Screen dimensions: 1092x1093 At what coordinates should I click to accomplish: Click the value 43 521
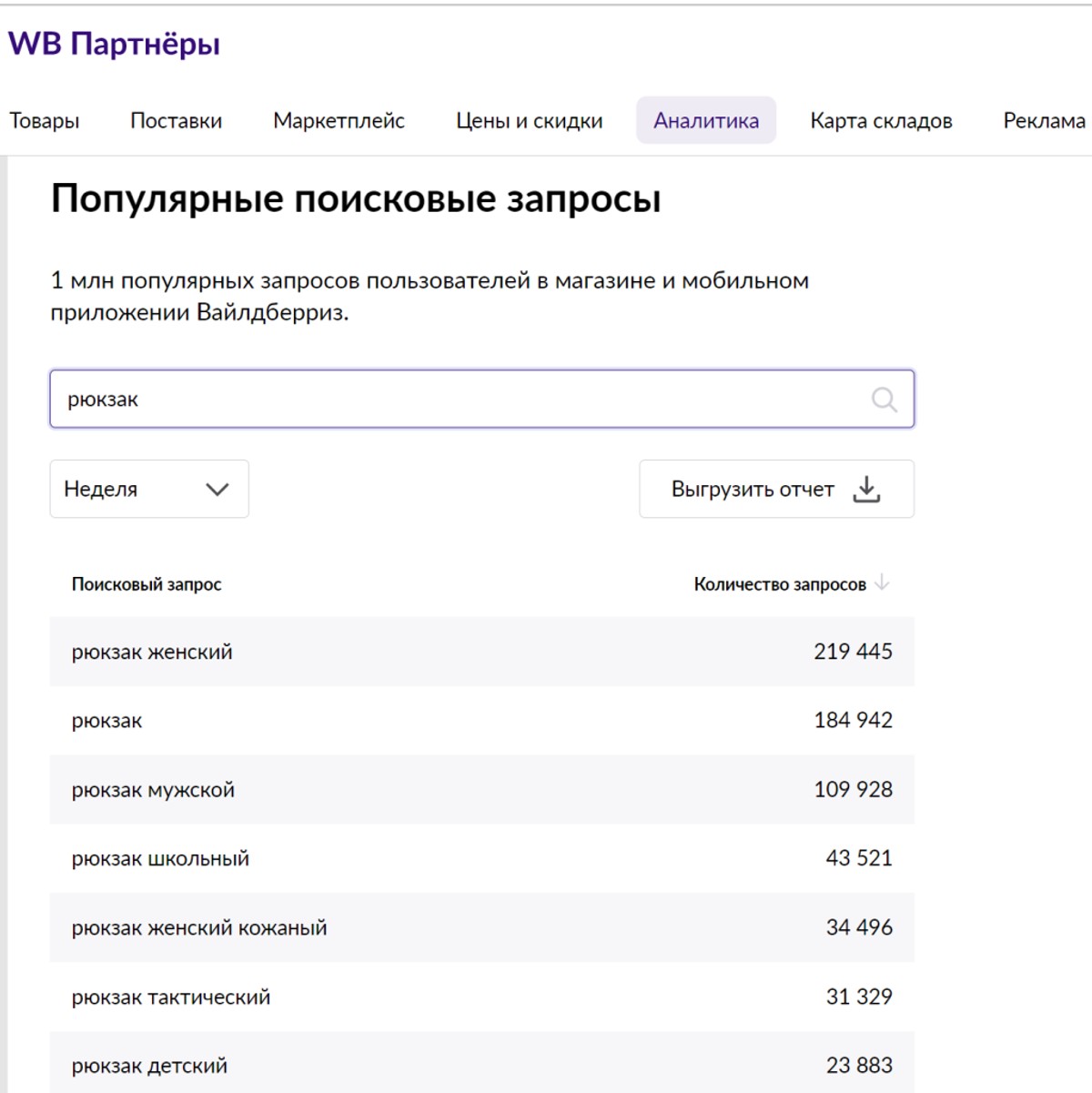[x=859, y=858]
